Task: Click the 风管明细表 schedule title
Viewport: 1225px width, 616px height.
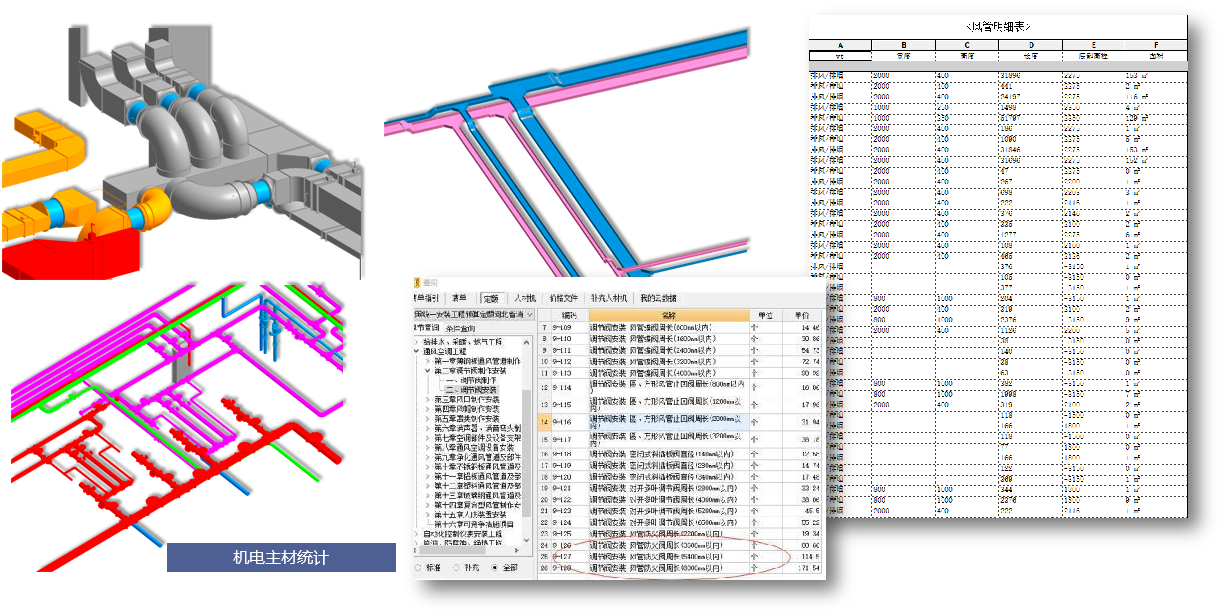Action: [998, 27]
